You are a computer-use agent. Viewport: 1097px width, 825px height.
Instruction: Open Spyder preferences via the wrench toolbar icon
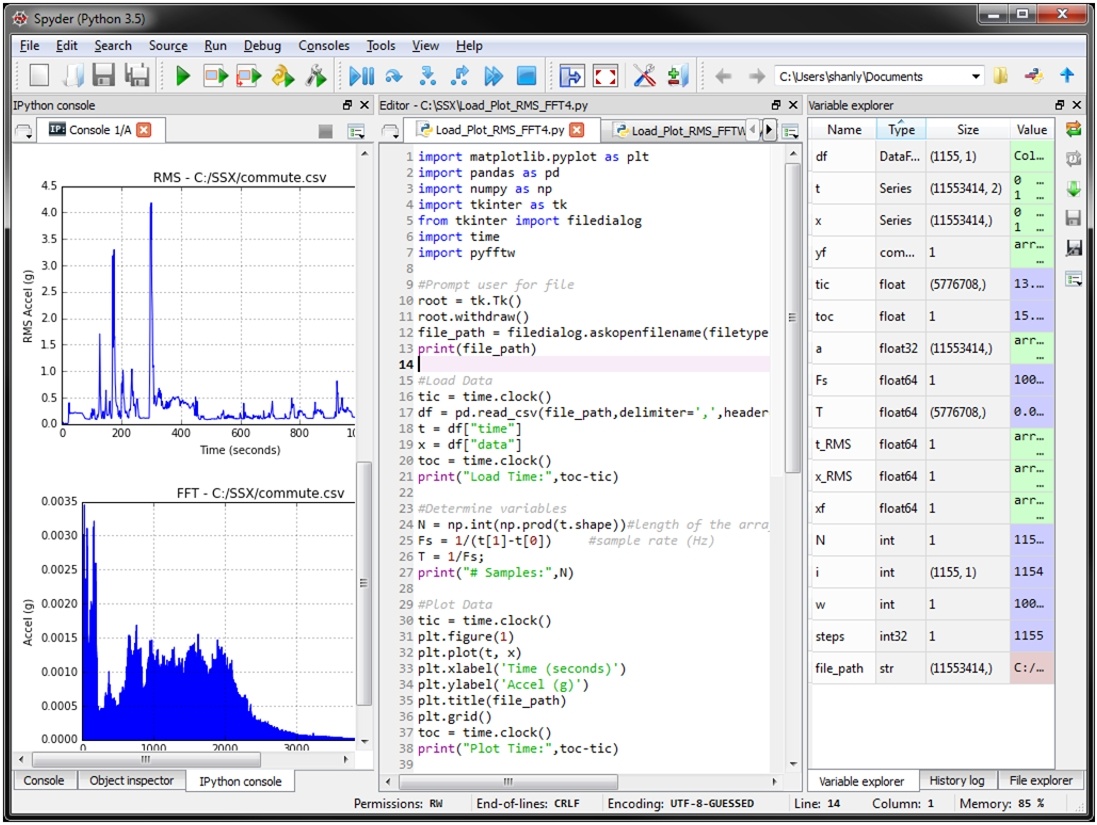(643, 75)
